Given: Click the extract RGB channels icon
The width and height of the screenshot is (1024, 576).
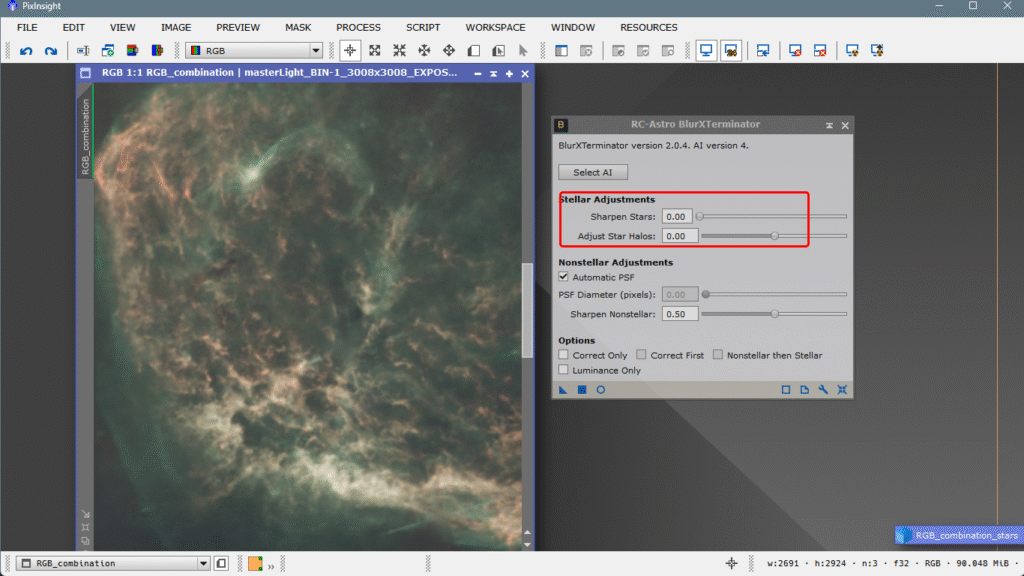Looking at the screenshot, I should pos(133,51).
